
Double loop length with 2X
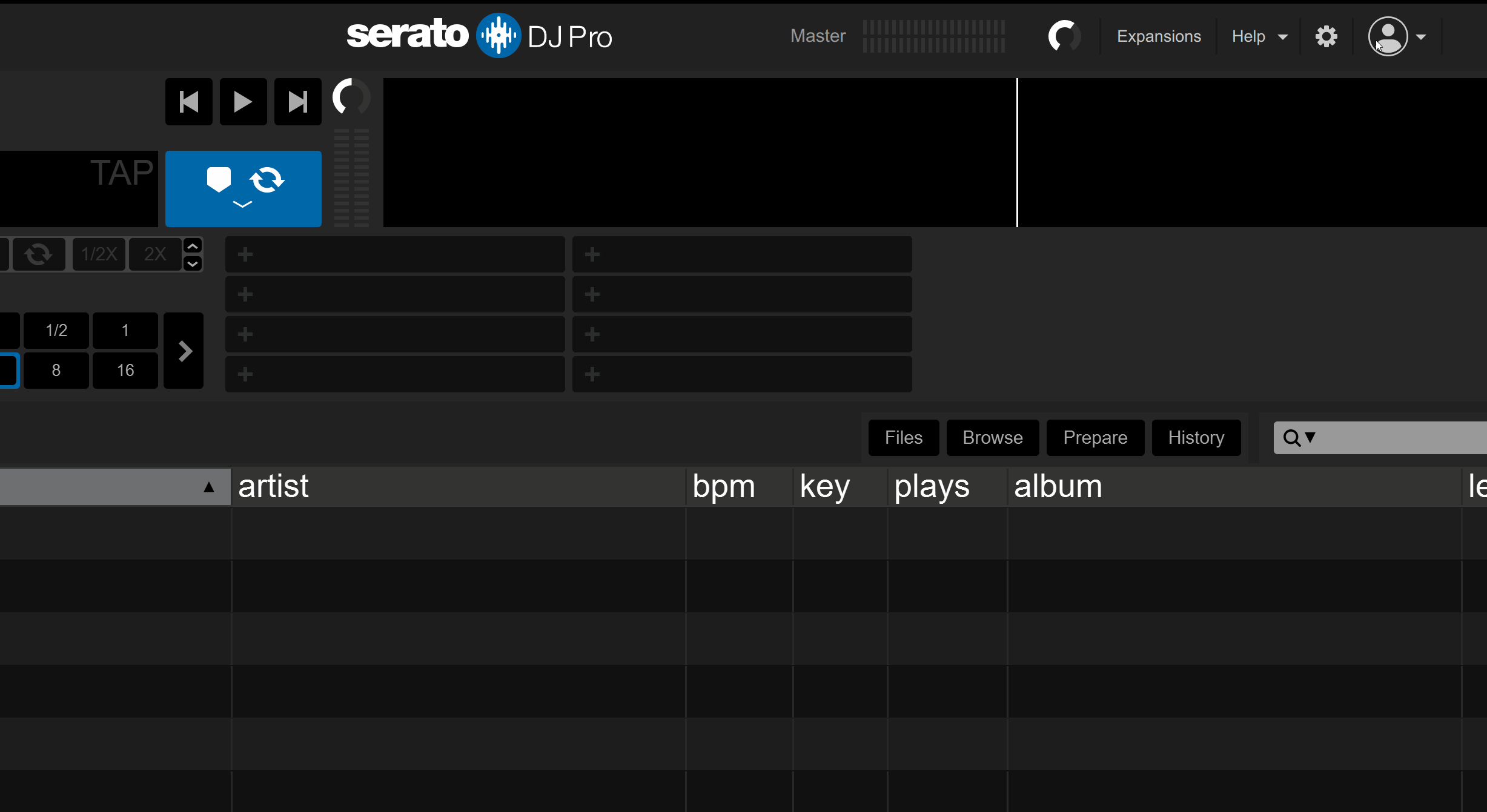click(x=155, y=254)
